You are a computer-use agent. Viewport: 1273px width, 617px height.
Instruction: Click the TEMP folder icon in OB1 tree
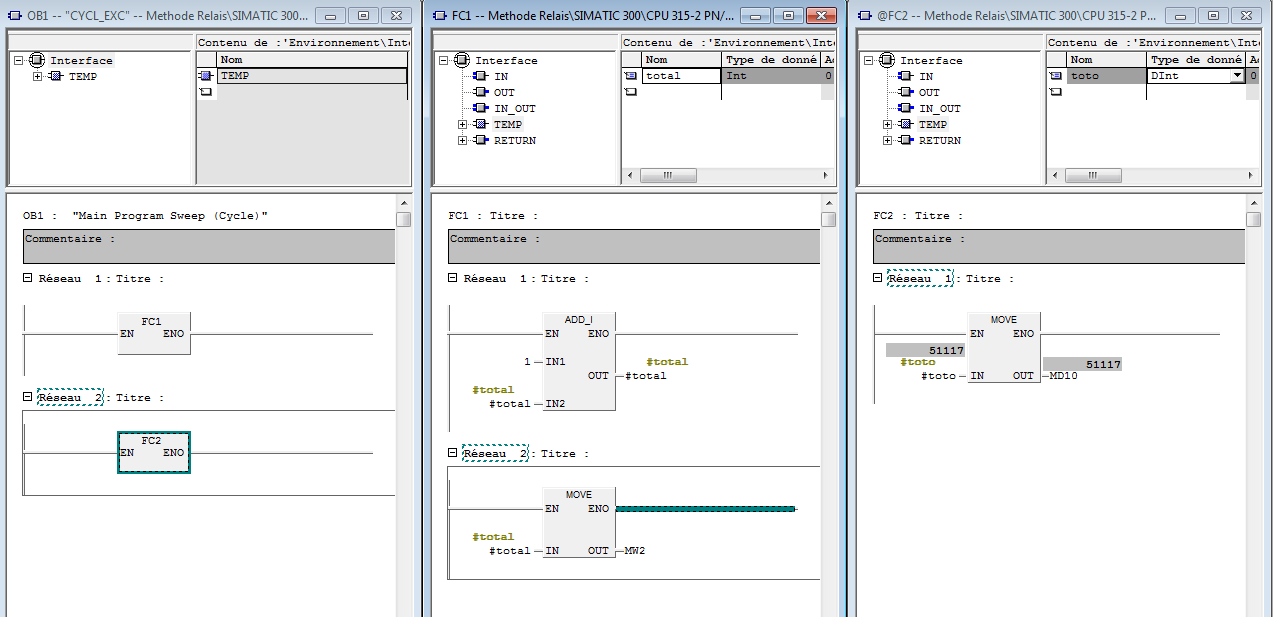pos(58,76)
